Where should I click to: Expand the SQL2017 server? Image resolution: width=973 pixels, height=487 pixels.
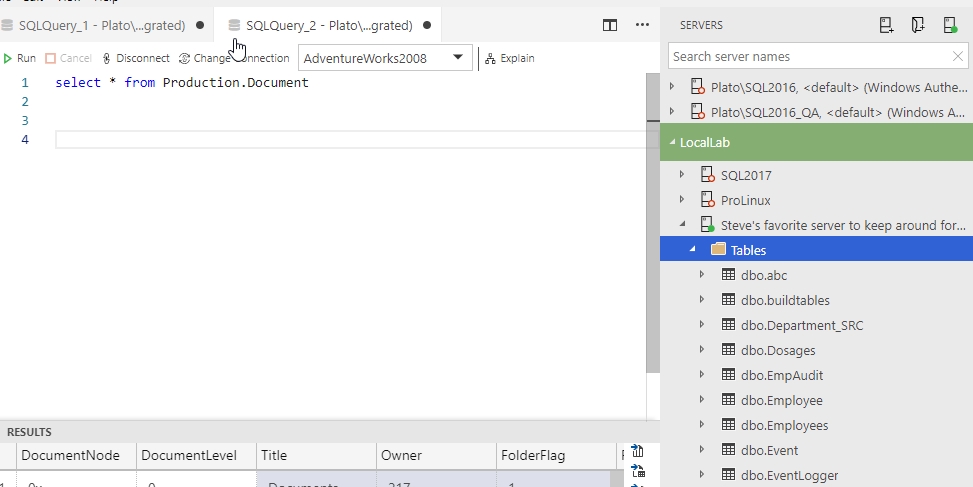click(x=682, y=174)
